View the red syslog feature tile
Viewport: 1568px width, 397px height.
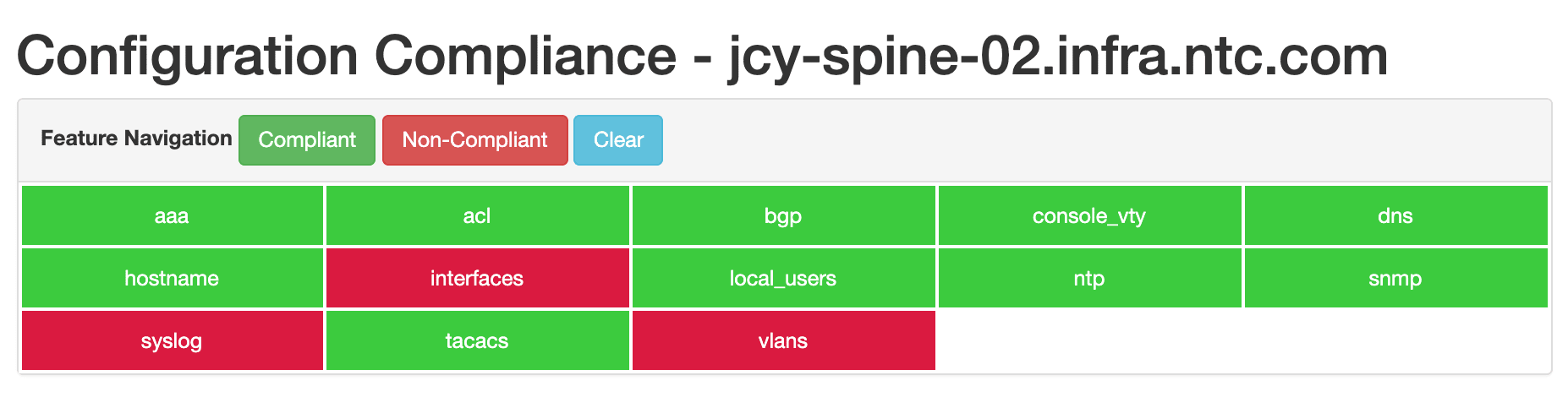(173, 340)
